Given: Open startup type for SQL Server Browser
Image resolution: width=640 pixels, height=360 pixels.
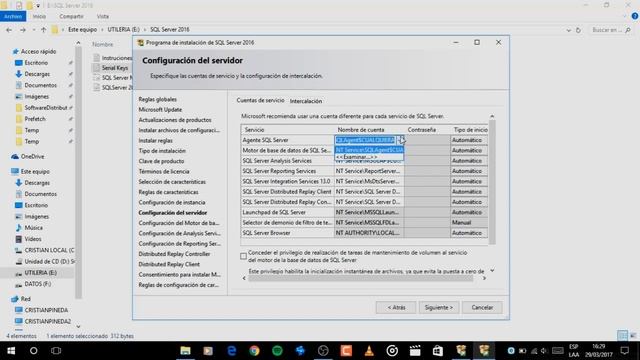Looking at the screenshot, I should [x=469, y=233].
